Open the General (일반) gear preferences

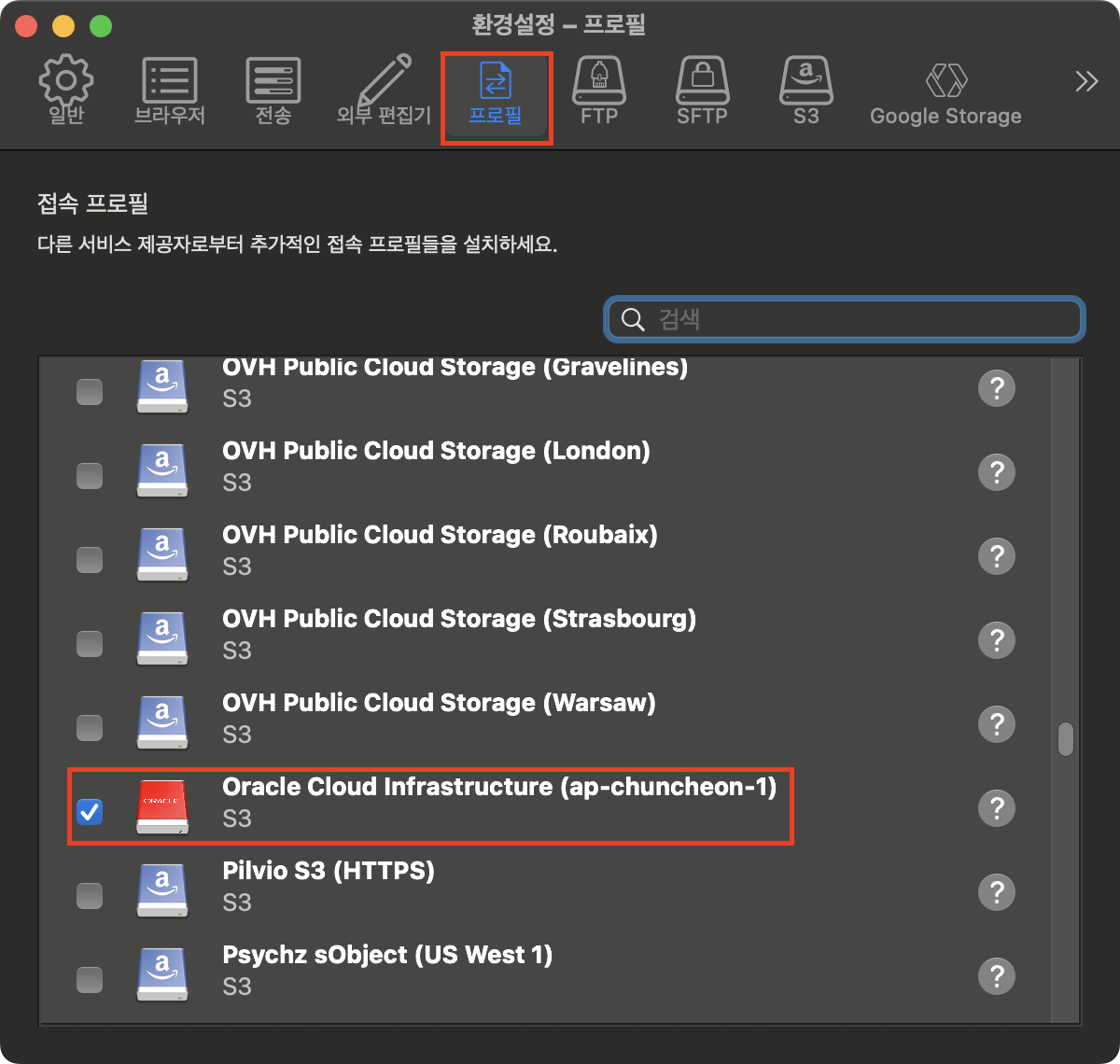[x=65, y=91]
